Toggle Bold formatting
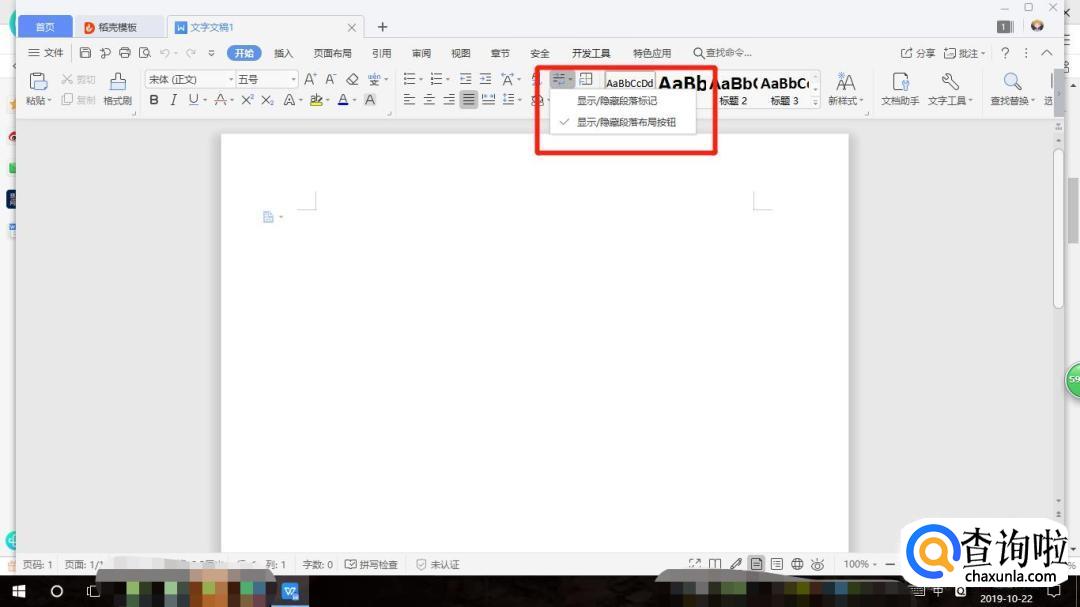 [154, 100]
